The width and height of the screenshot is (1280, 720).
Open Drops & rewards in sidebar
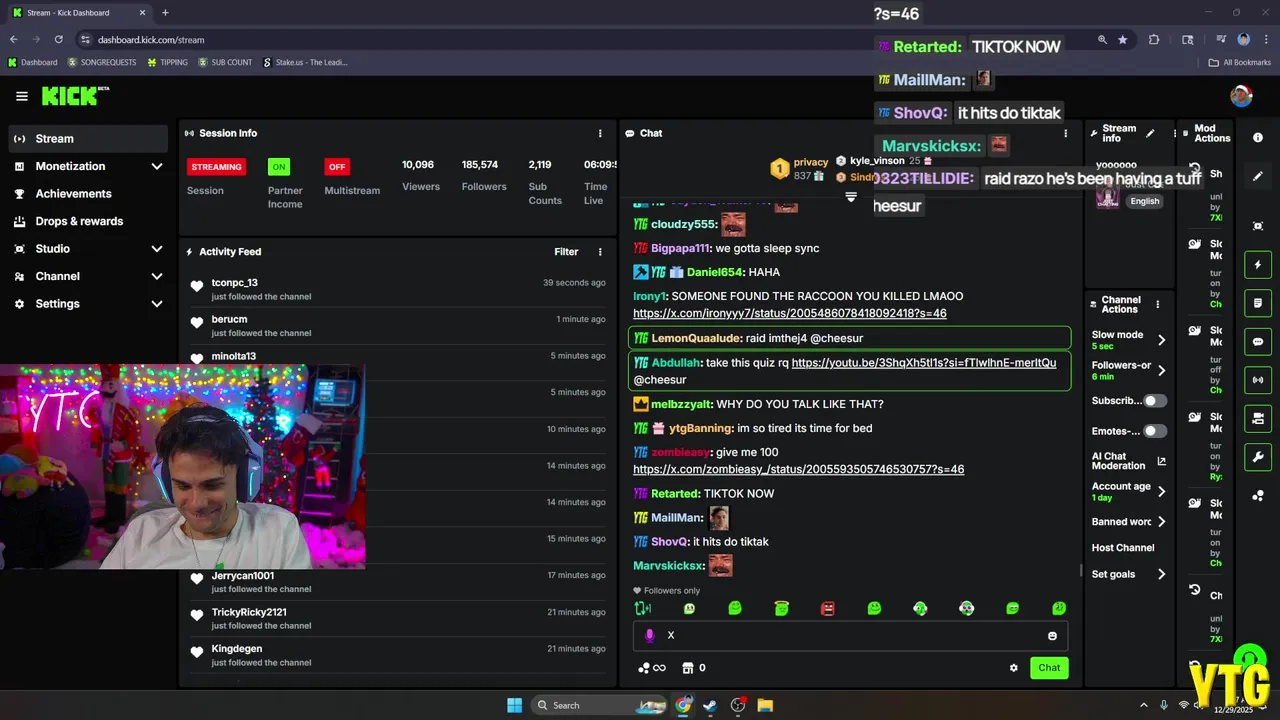(x=88, y=221)
